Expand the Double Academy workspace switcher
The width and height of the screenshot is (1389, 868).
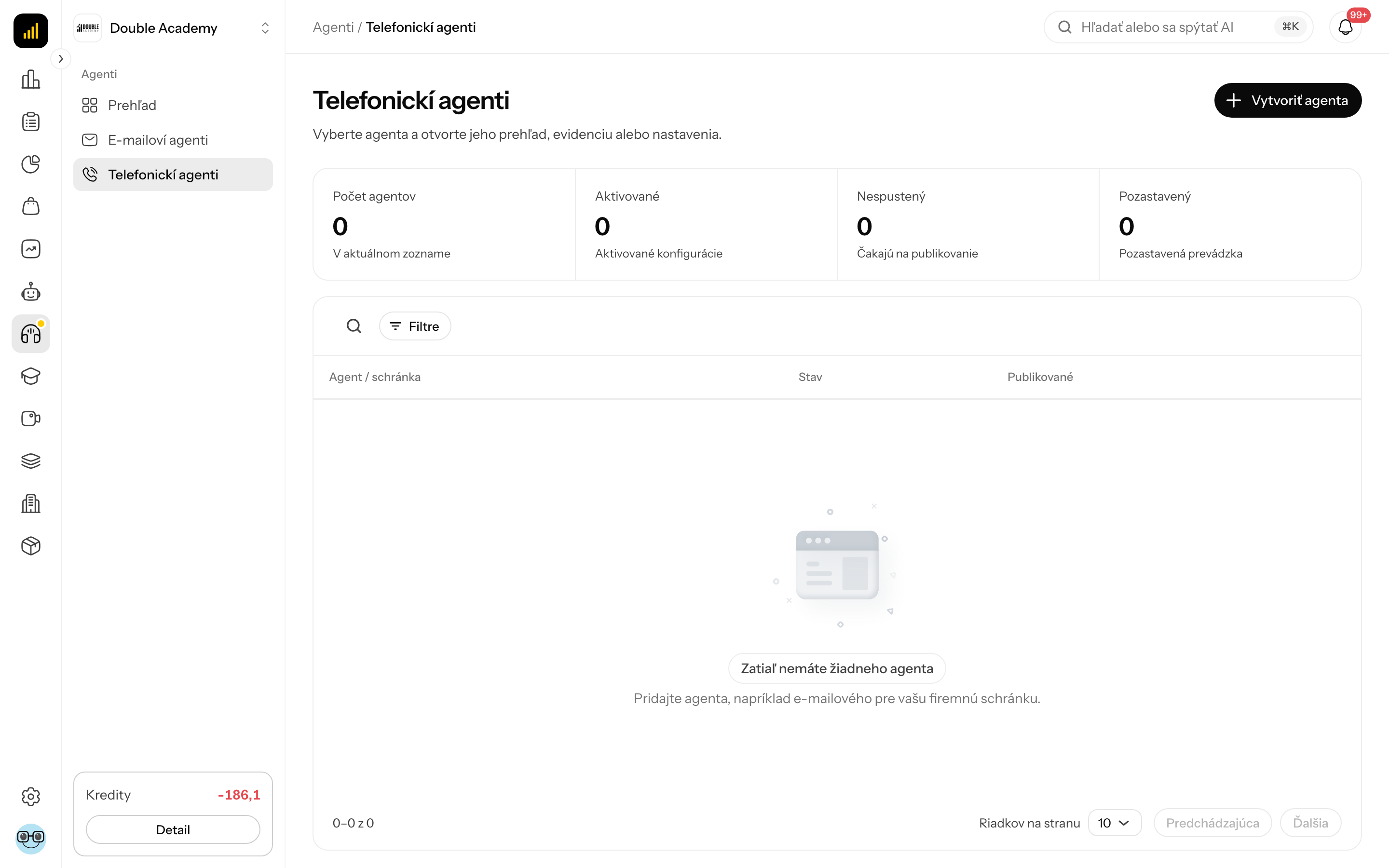[173, 27]
